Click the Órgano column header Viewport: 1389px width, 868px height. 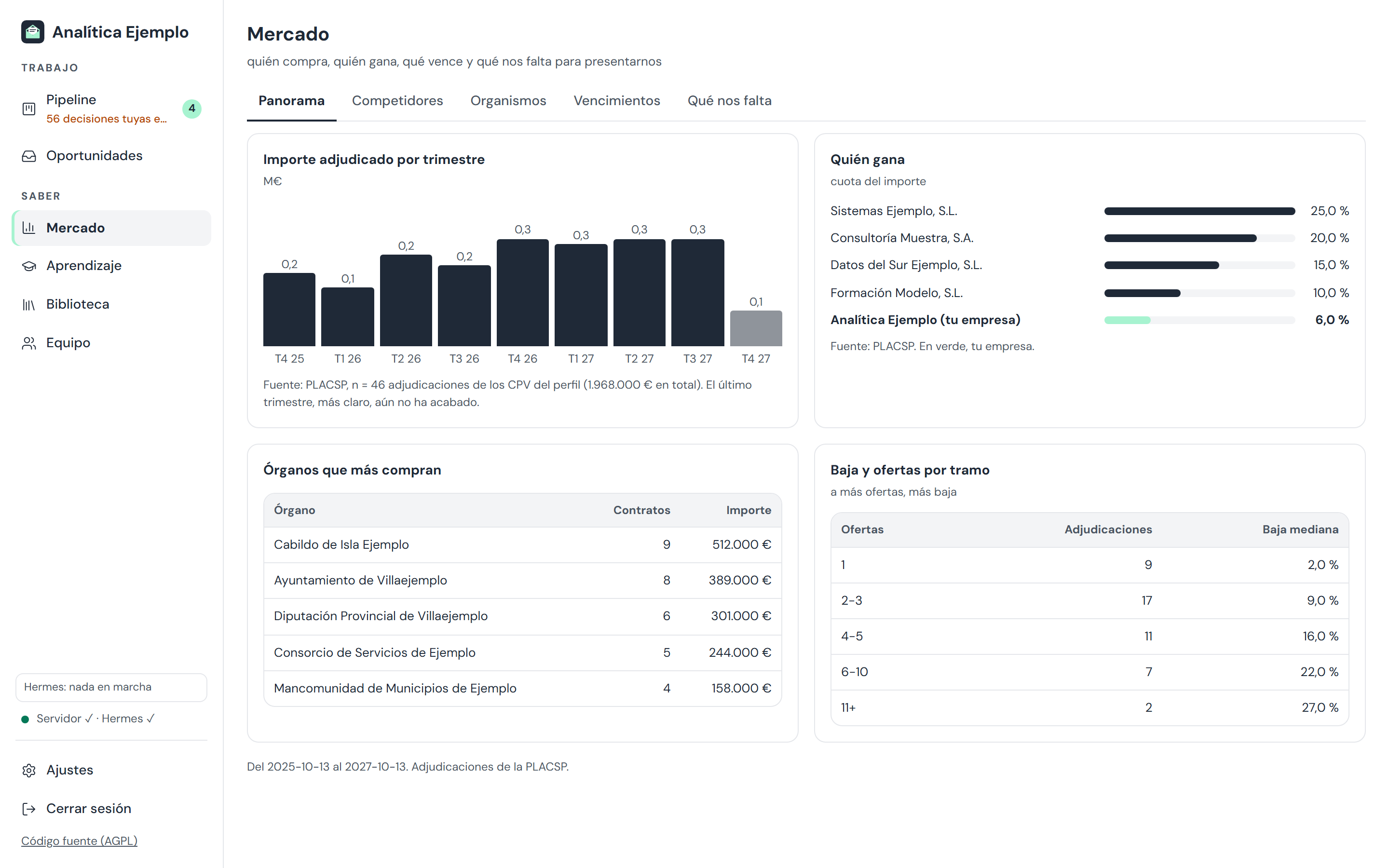tap(295, 510)
